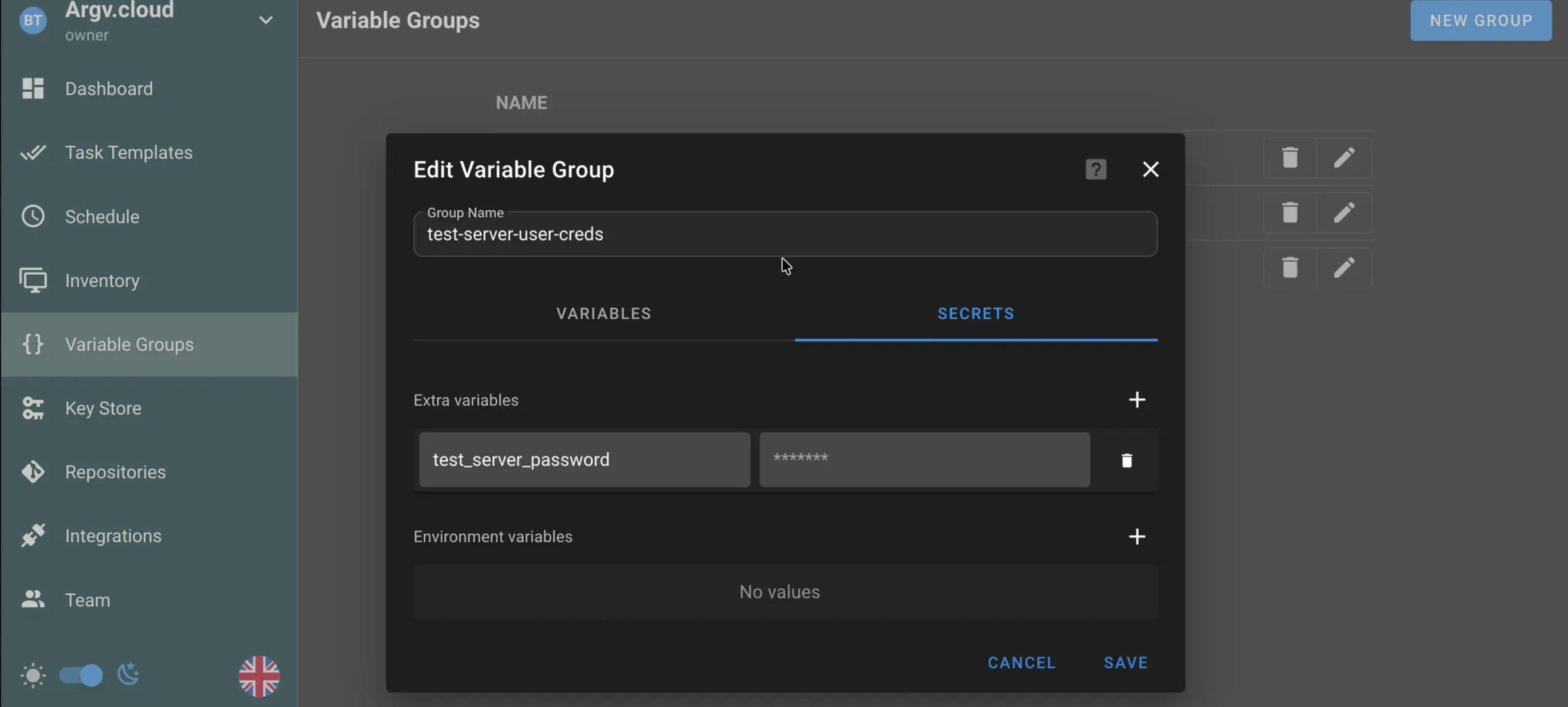Switch to the VARIABLES tab
This screenshot has width=1568, height=707.
pos(603,314)
